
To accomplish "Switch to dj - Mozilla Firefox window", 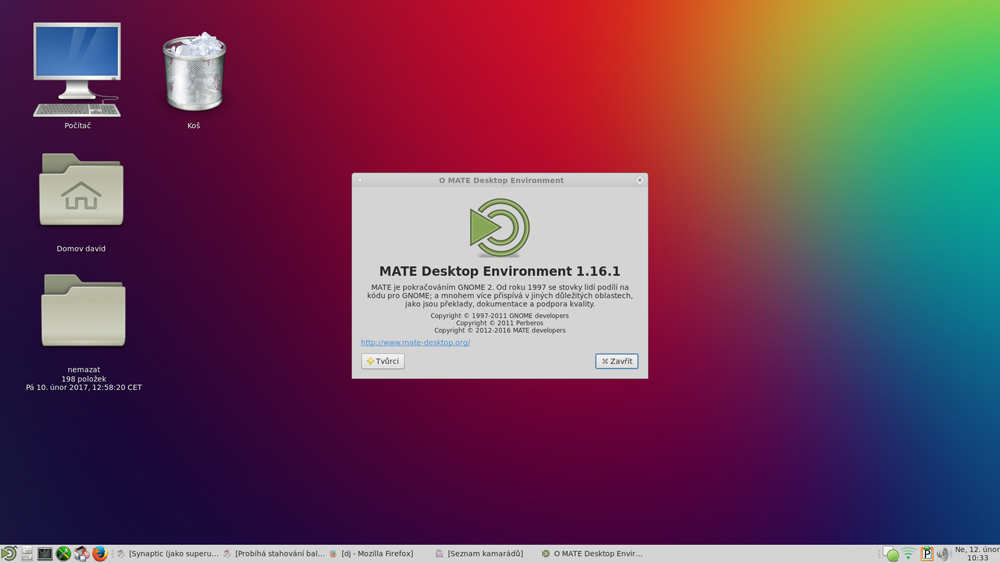I will pos(371,553).
